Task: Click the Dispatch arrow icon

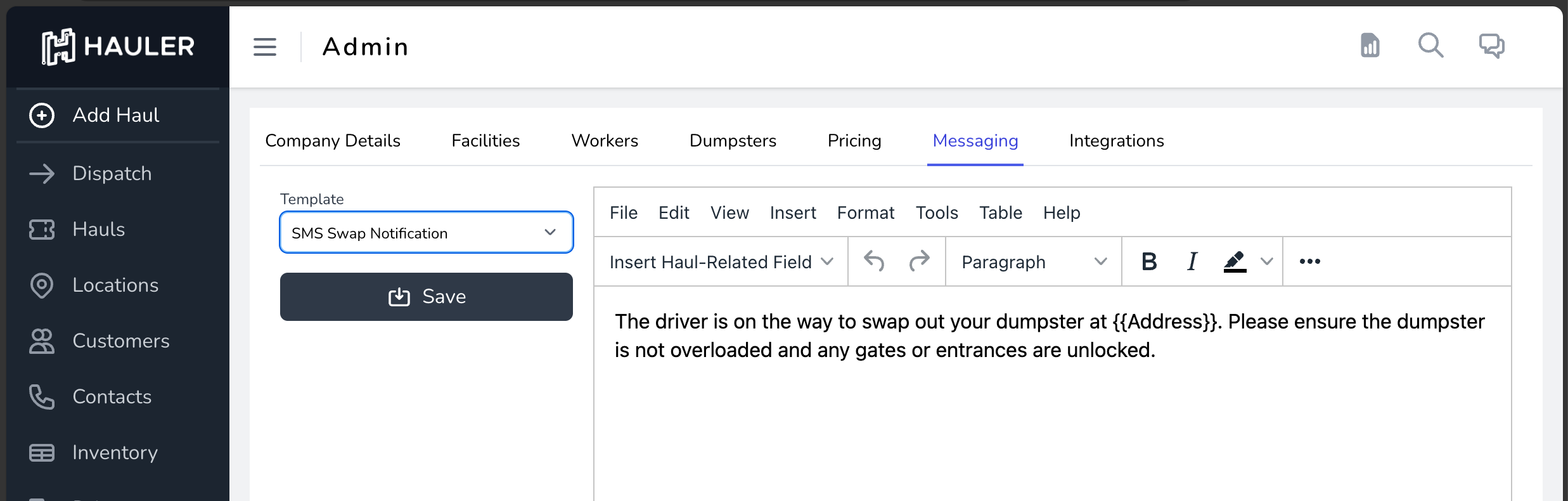Action: point(42,174)
